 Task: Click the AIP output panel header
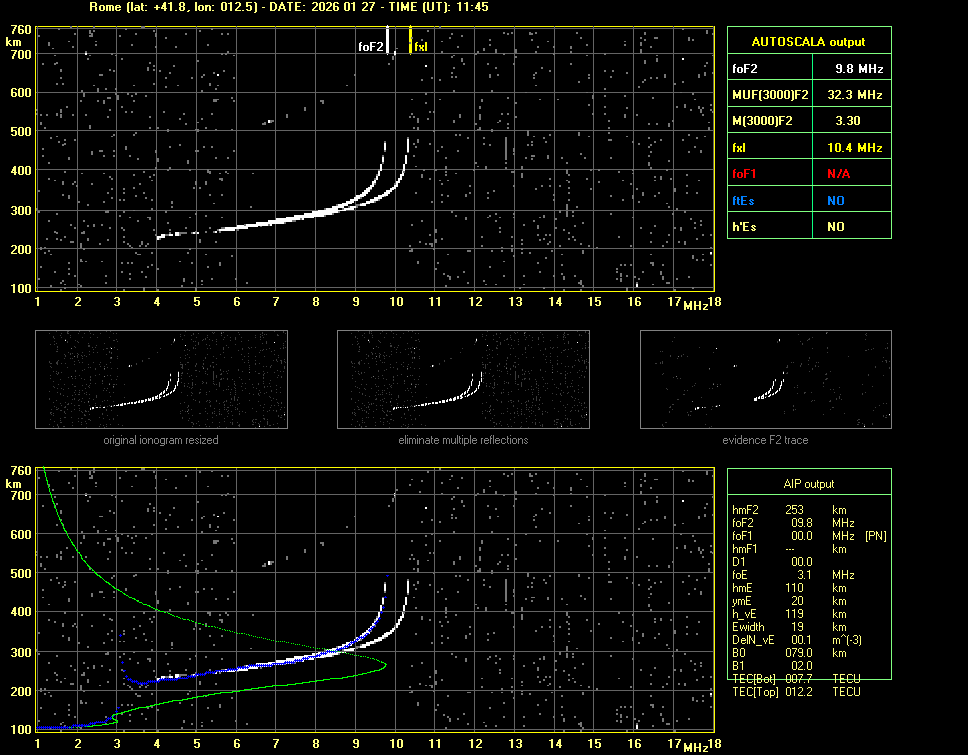point(809,484)
